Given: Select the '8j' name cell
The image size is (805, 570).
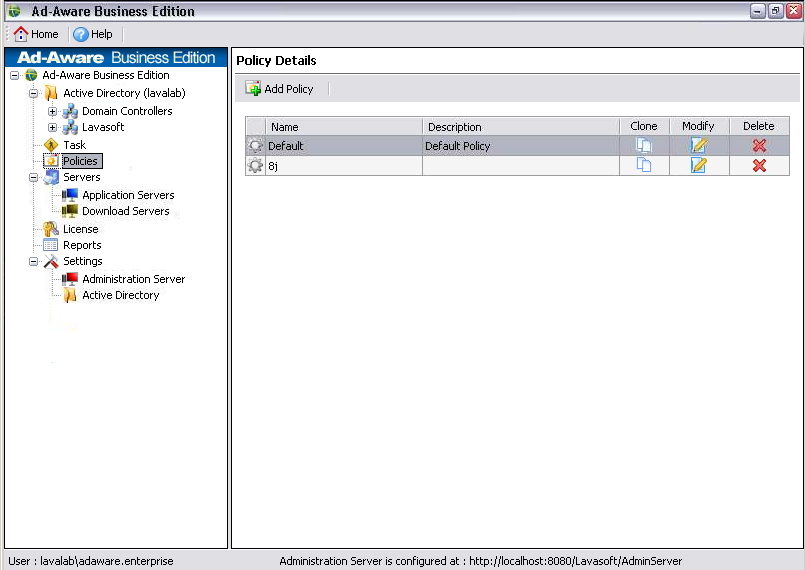Looking at the screenshot, I should [x=343, y=166].
